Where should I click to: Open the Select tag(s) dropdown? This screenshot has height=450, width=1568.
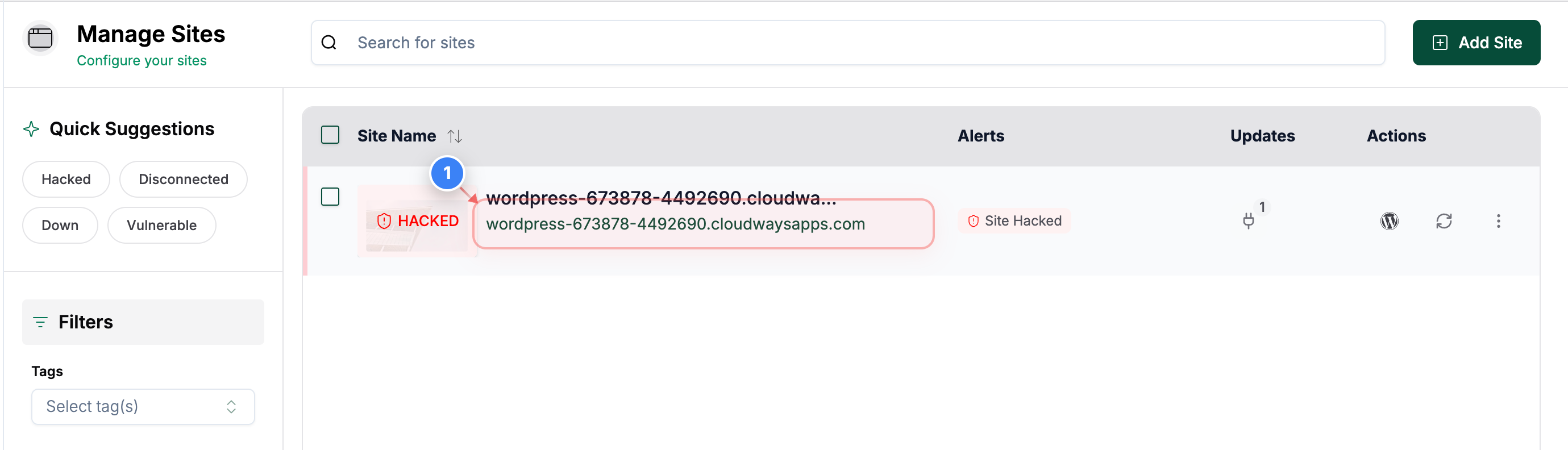click(143, 406)
